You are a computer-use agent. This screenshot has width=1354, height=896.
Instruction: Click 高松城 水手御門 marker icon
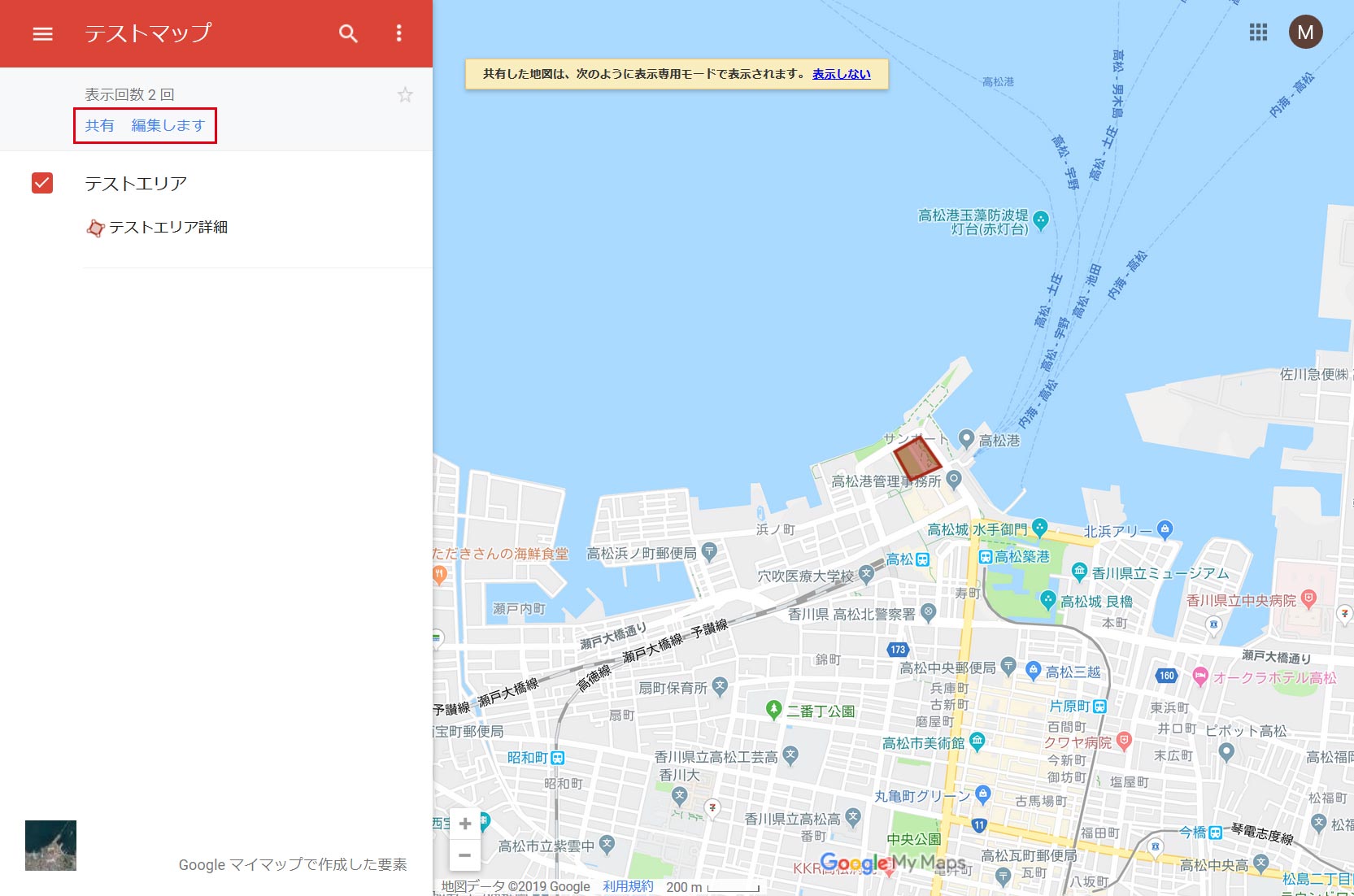tap(1039, 528)
